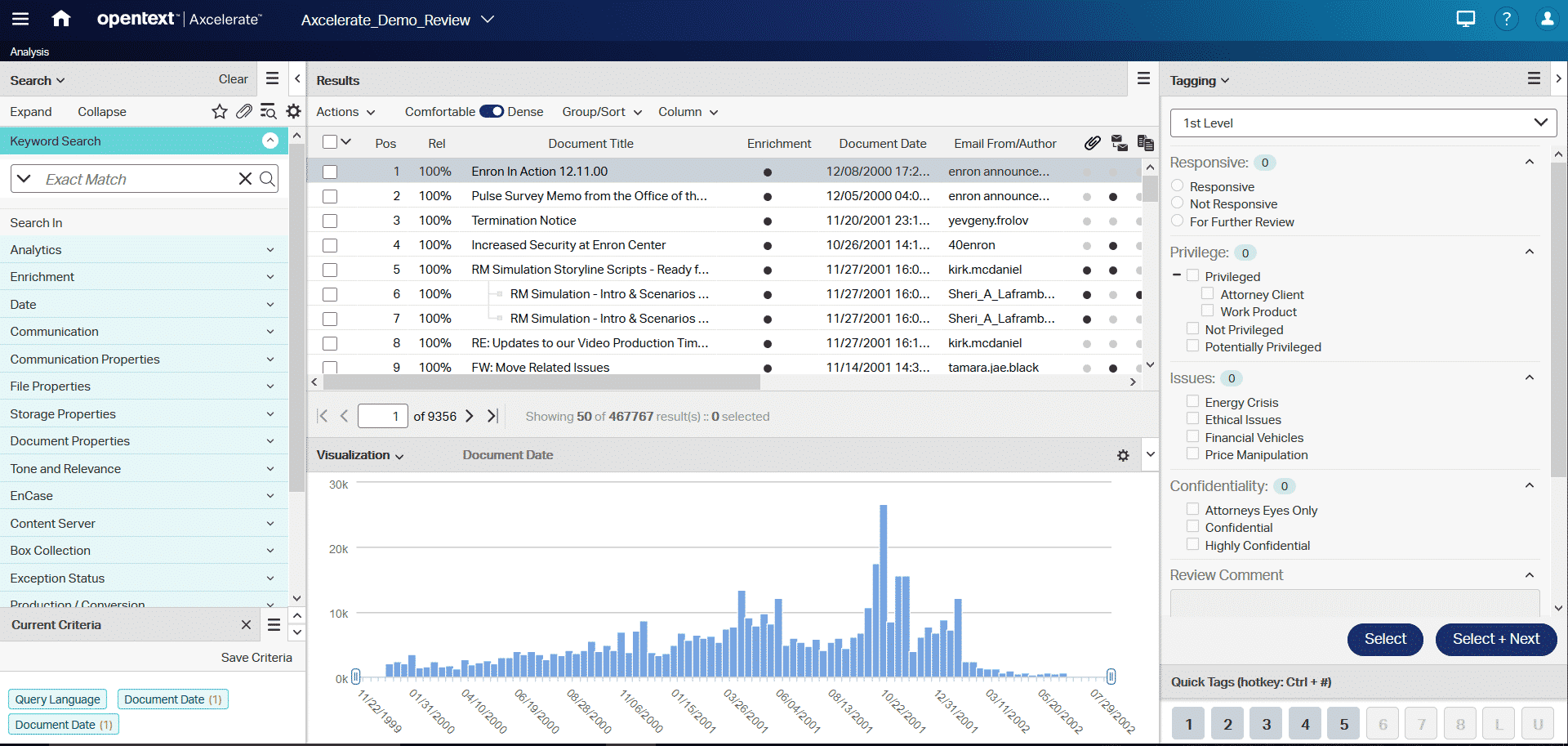
Task: Select the Responsive option under Responsive tagging
Action: (x=1178, y=185)
